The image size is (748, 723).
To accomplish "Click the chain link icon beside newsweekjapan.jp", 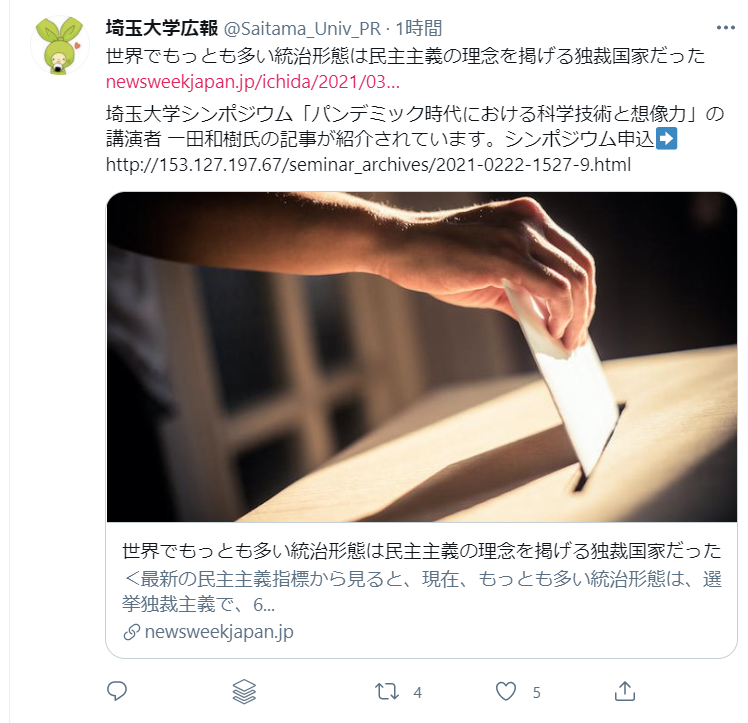I will pos(131,632).
